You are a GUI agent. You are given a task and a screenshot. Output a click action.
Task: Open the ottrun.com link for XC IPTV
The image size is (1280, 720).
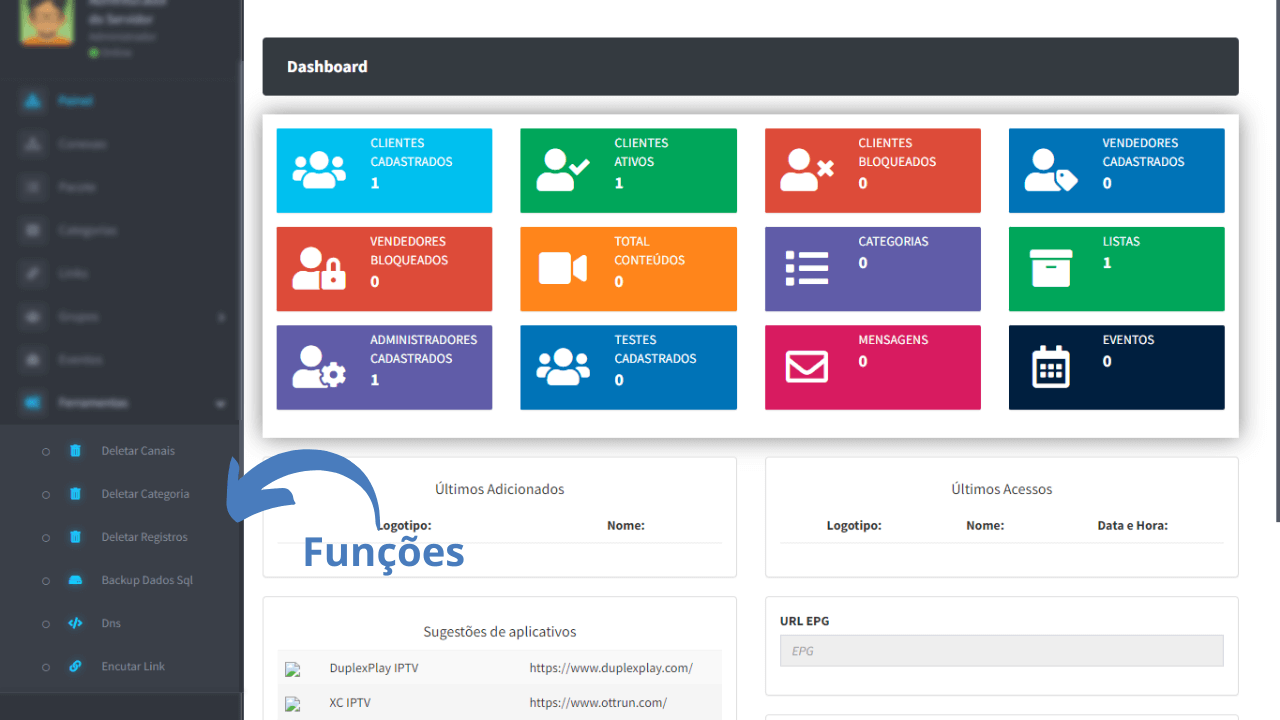pos(598,703)
